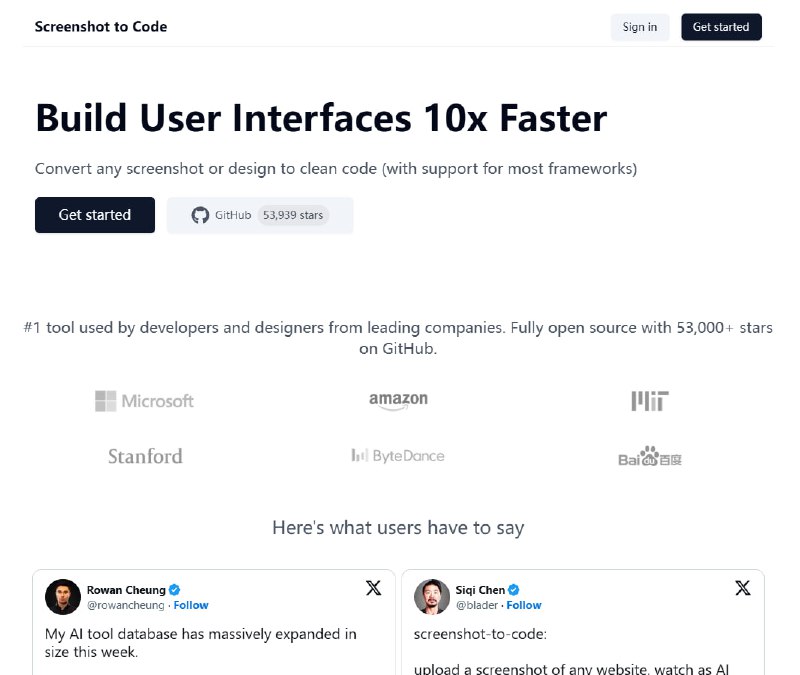
Task: Open the 53,939 stars badge
Action: 293,215
